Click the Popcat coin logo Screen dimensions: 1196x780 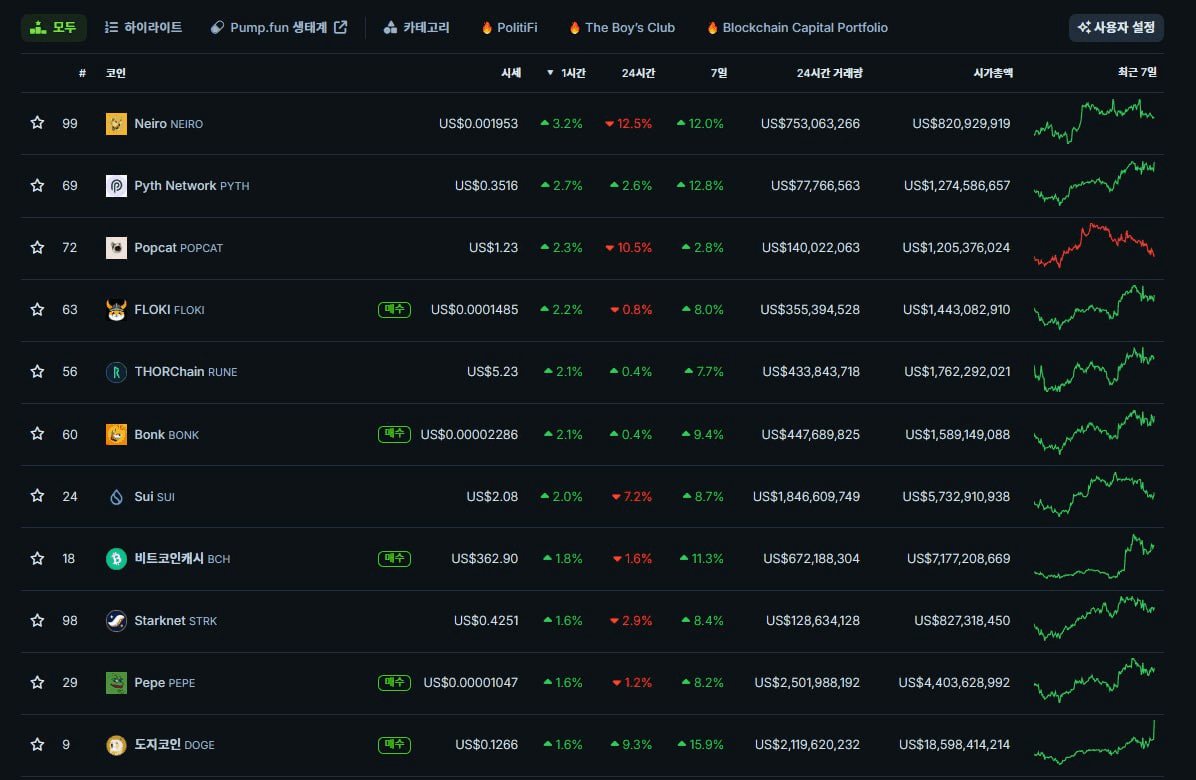pyautogui.click(x=116, y=248)
